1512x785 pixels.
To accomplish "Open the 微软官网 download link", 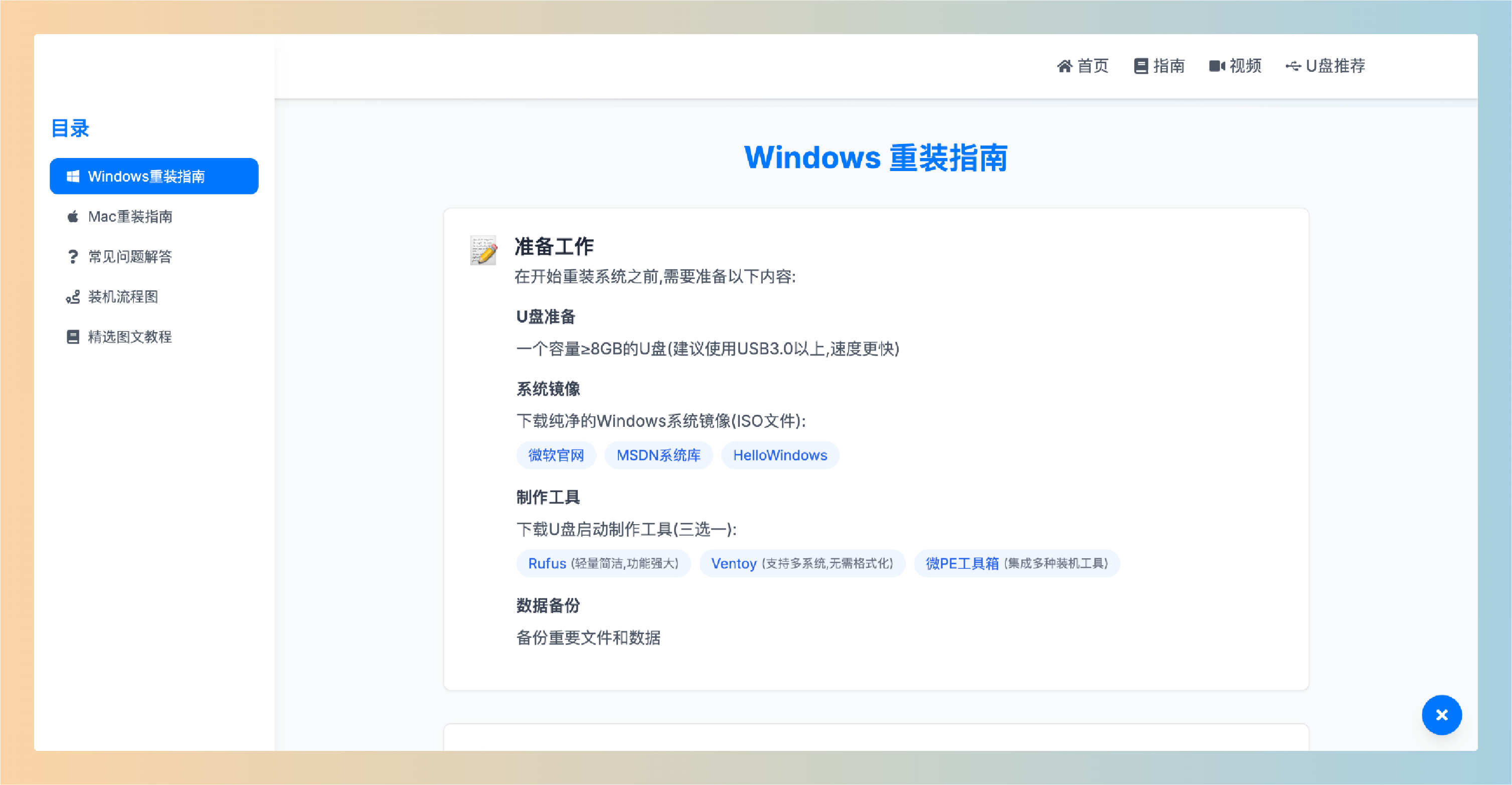I will [556, 455].
